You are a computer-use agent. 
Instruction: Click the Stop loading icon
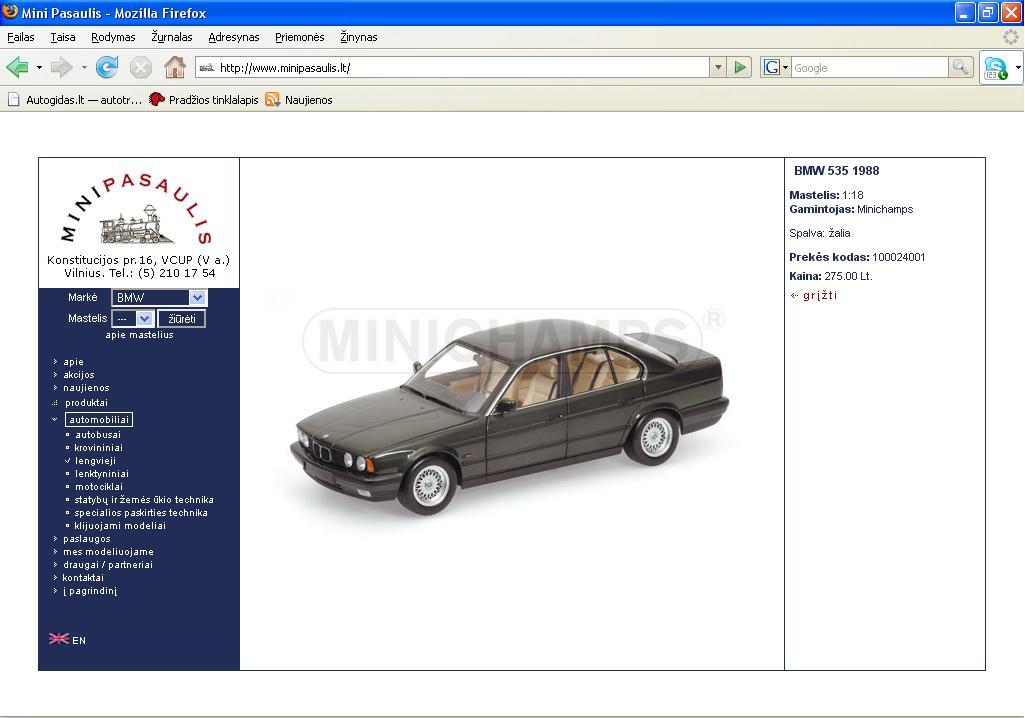point(141,67)
